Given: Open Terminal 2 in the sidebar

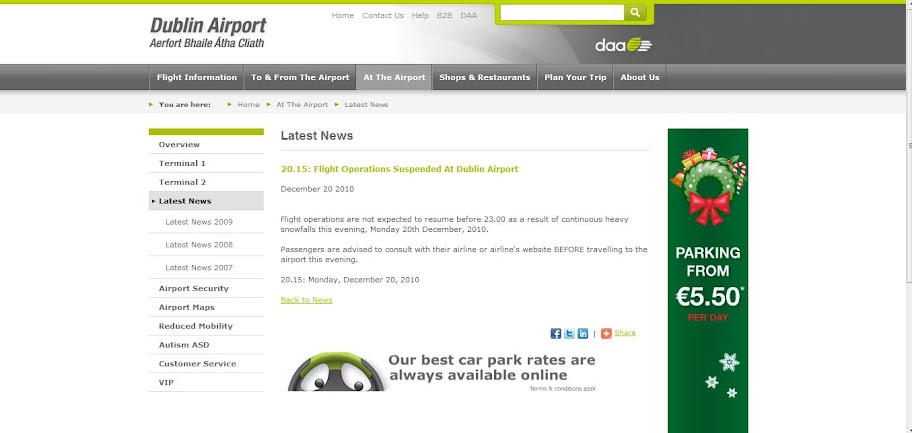Looking at the screenshot, I should click(x=206, y=182).
